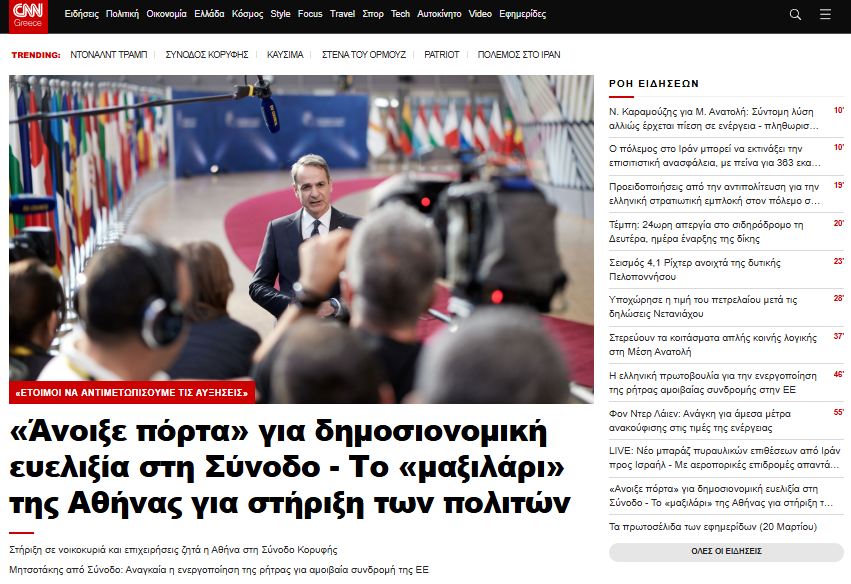The height and width of the screenshot is (584, 851).
Task: Open the ΠΟΛΕΜΟΣ ΣΤΟ ΙΡΑΝ trending topic
Action: (x=519, y=55)
